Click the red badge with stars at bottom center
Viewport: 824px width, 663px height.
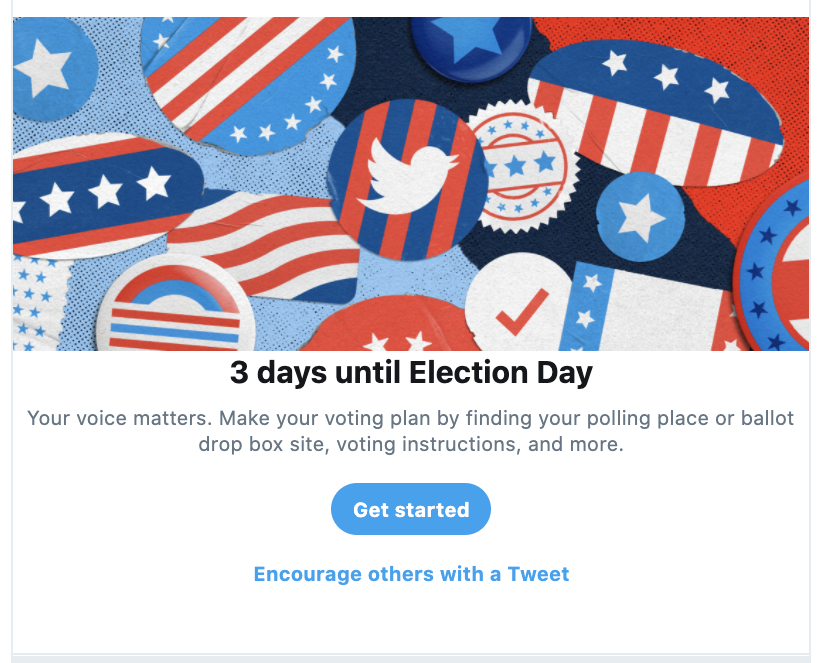click(x=393, y=325)
